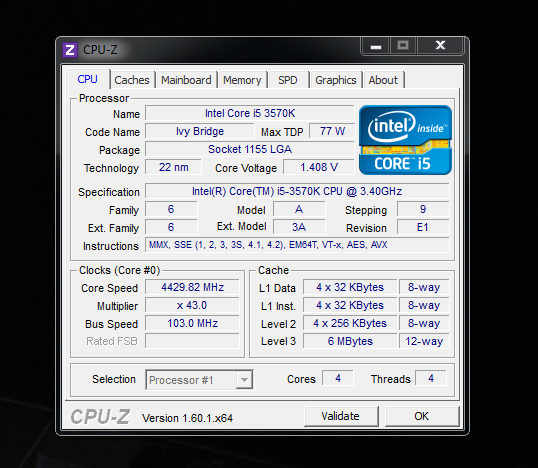Close the CPU-Z window

[440, 46]
